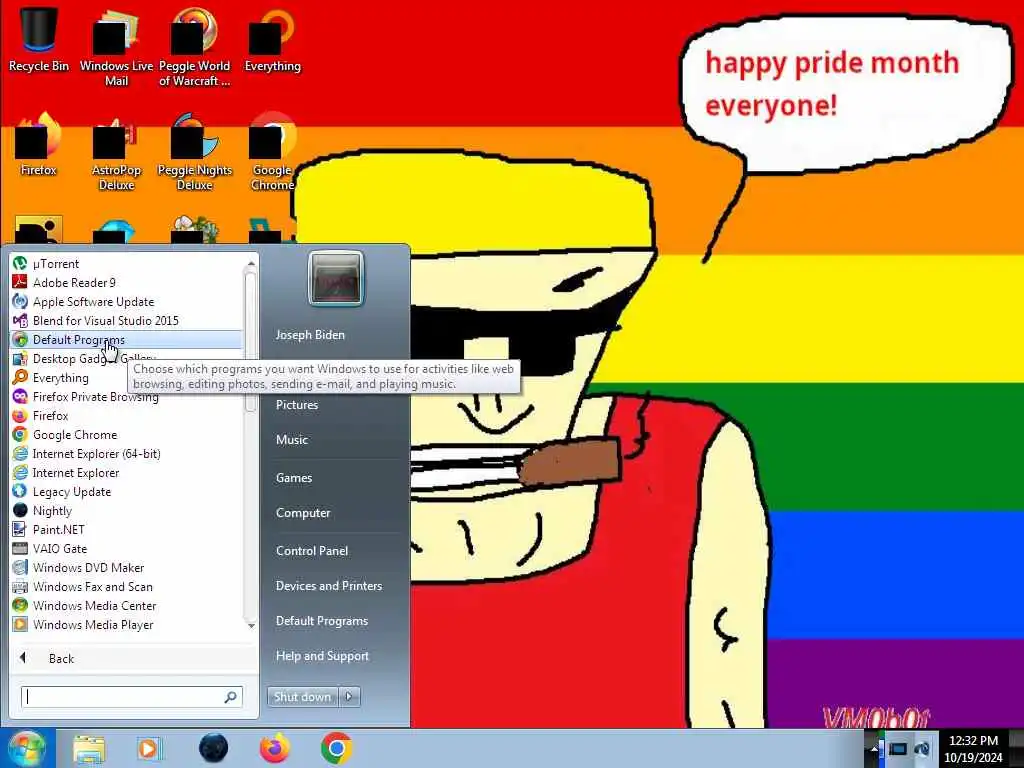Open File Explorer from the taskbar
The width and height of the screenshot is (1024, 768).
click(89, 748)
